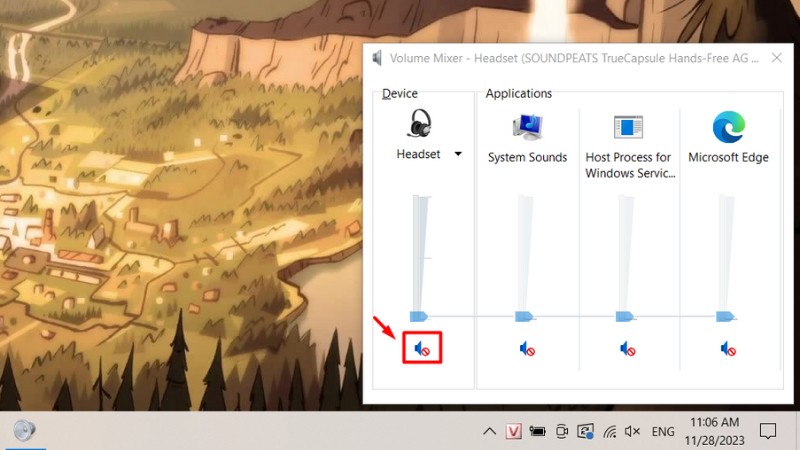The height and width of the screenshot is (450, 800).
Task: Click the Host Process for Windows Servic... label
Action: pyautogui.click(x=630, y=165)
